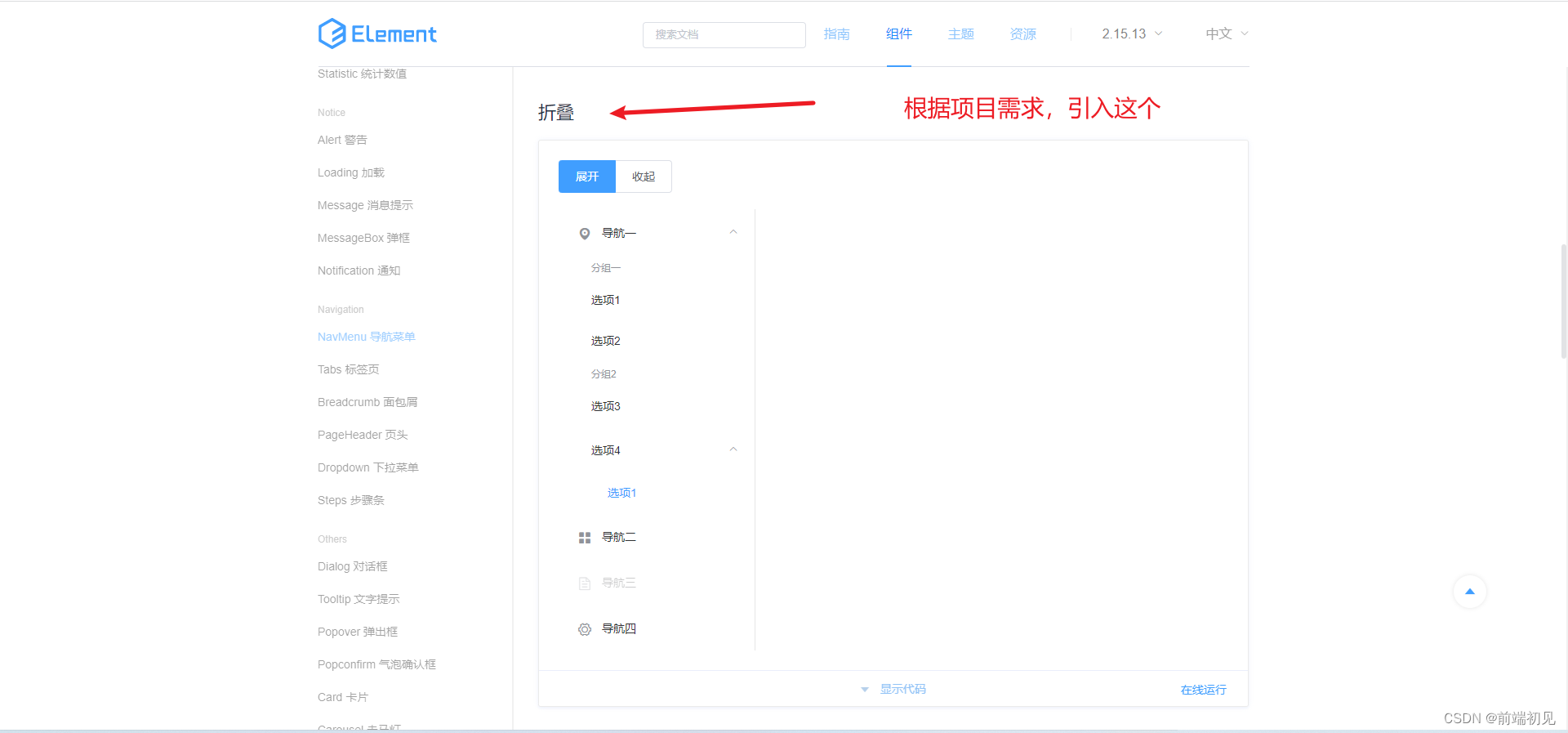Image resolution: width=1568 pixels, height=733 pixels.
Task: Collapse the 选项4 submenu arrow
Action: click(x=733, y=449)
